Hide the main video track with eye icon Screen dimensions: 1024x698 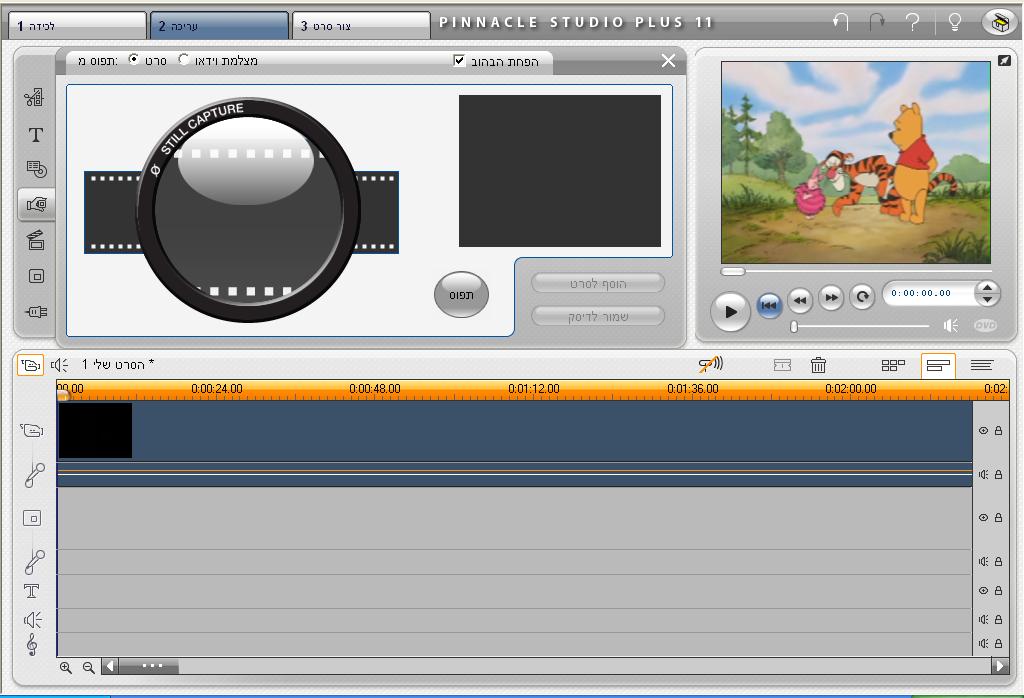984,430
